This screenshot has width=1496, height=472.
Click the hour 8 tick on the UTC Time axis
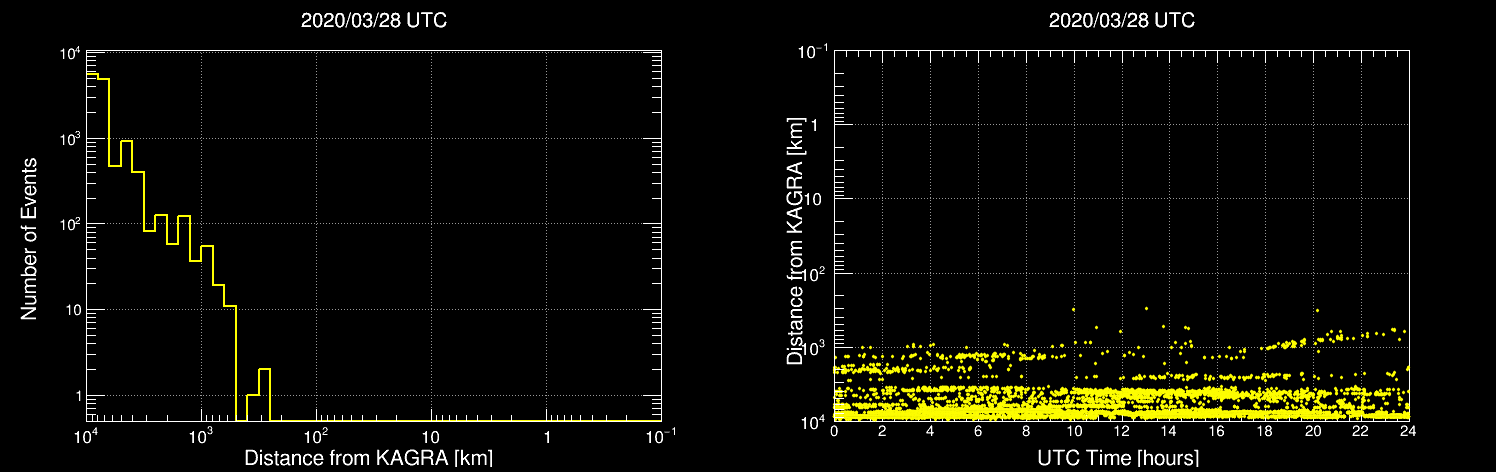[1026, 430]
